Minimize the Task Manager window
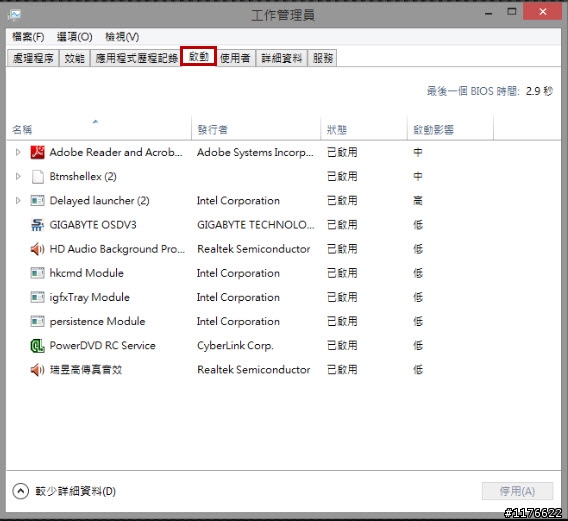 (489, 13)
